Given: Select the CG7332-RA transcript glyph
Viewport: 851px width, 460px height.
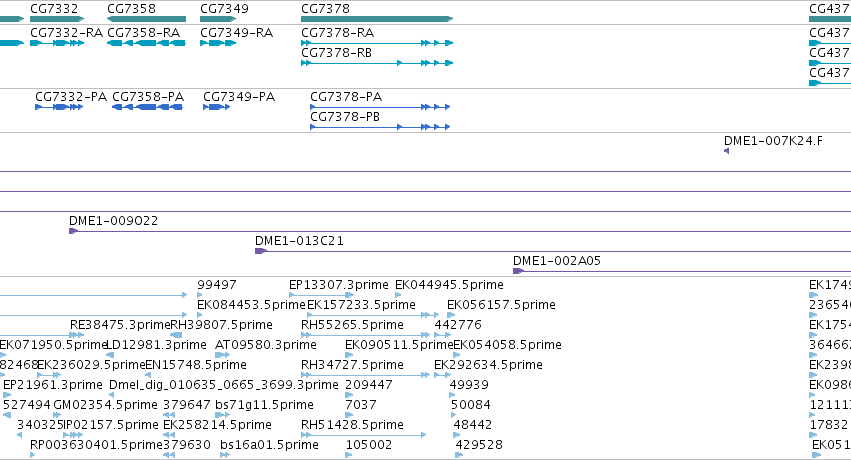Looking at the screenshot, I should [57, 43].
